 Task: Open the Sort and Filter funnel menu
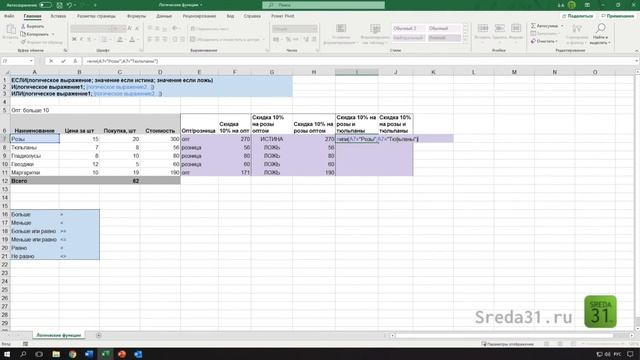point(577,33)
